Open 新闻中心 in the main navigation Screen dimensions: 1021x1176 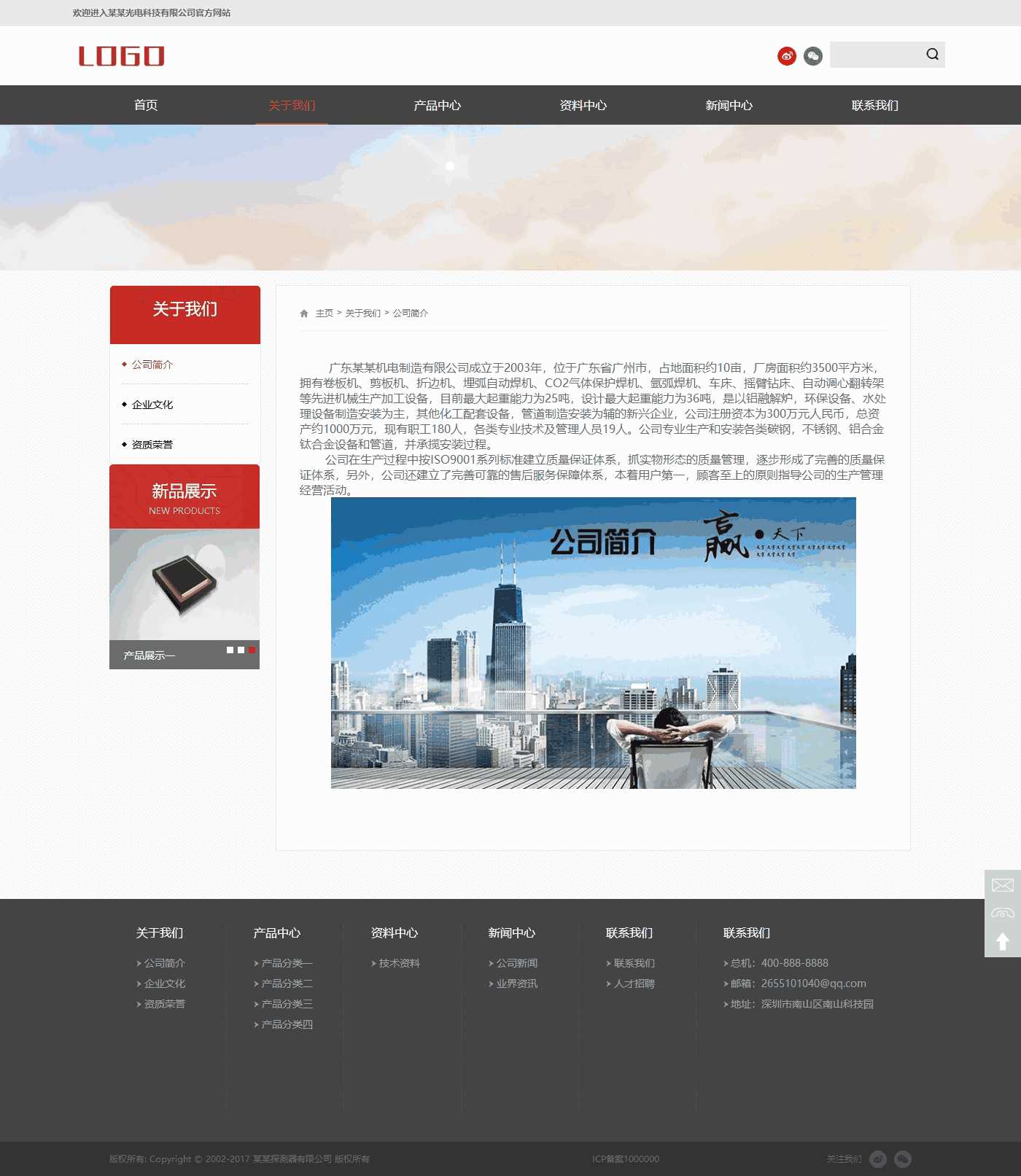coord(729,106)
